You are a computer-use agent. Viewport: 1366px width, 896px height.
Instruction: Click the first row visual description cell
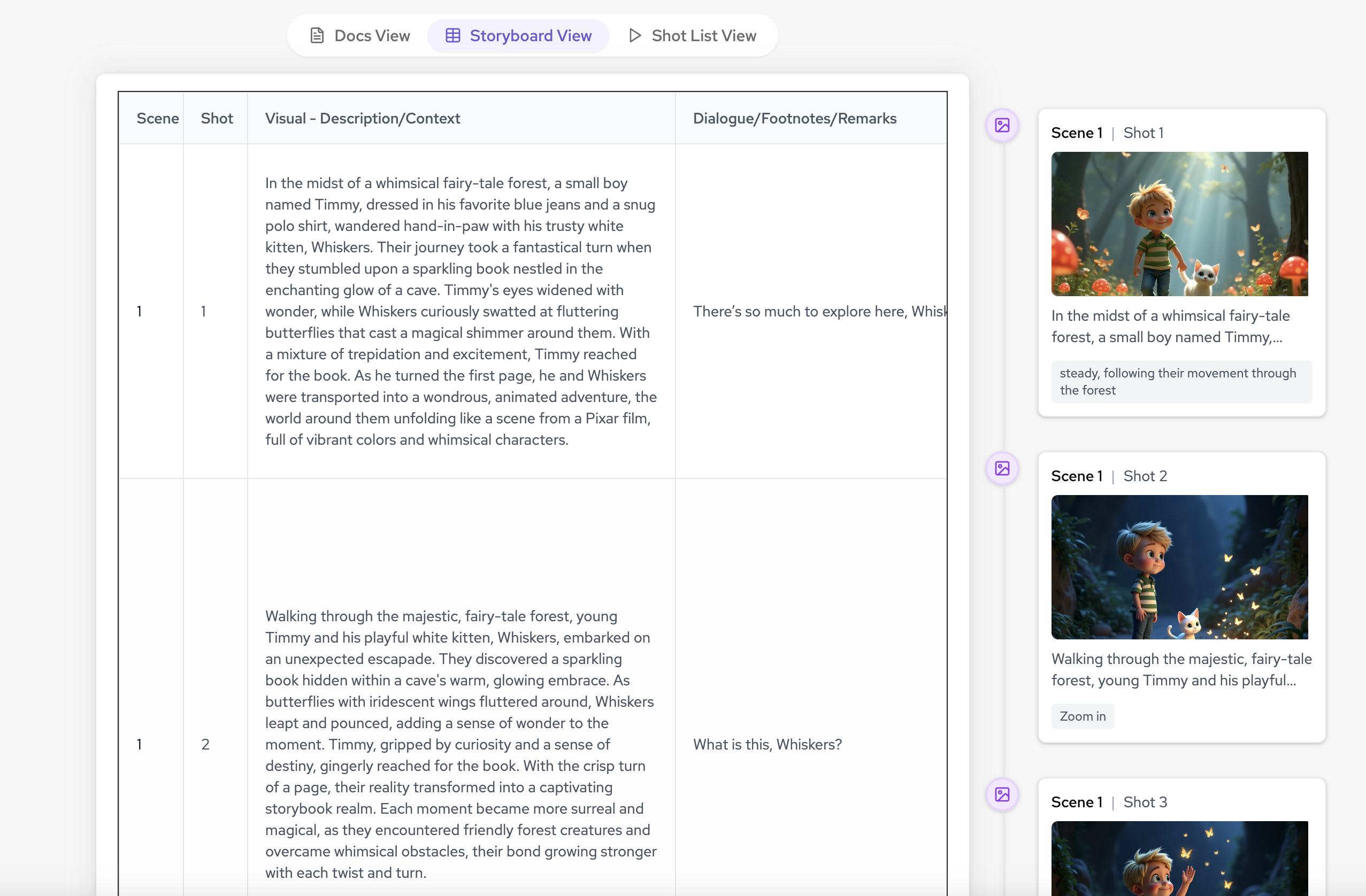pyautogui.click(x=461, y=311)
